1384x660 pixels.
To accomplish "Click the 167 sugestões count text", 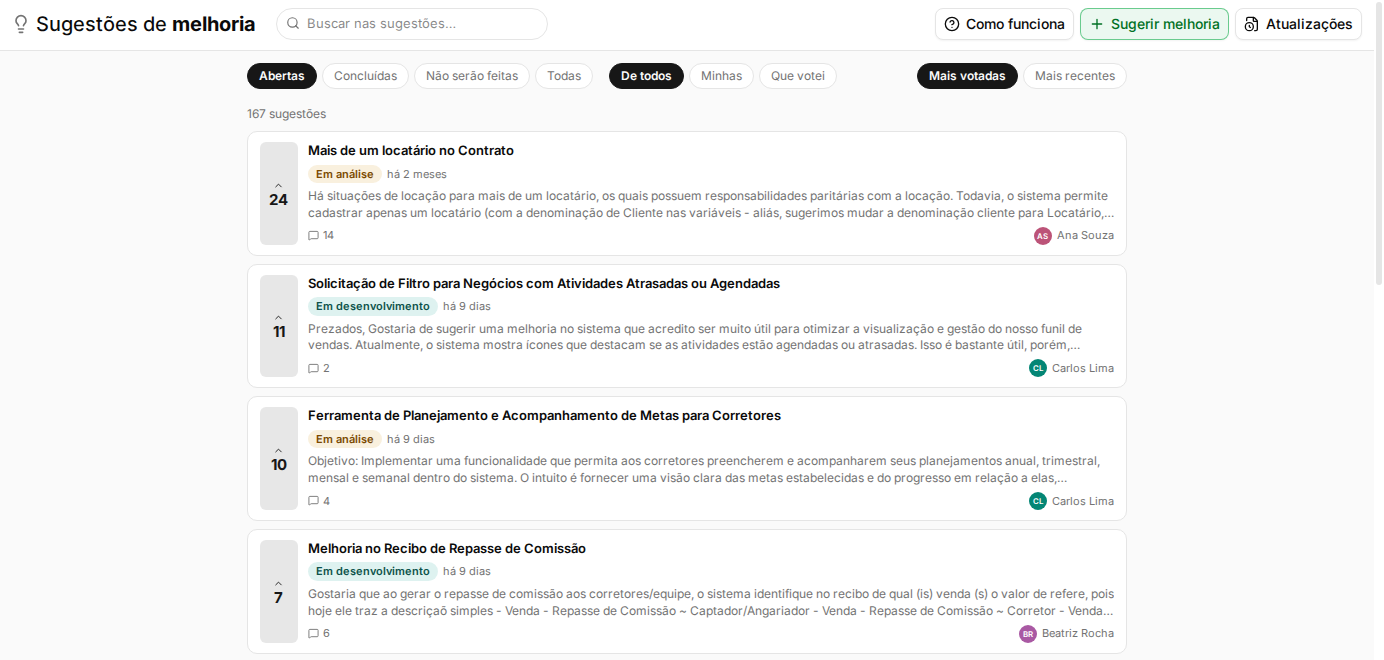I will click(287, 114).
